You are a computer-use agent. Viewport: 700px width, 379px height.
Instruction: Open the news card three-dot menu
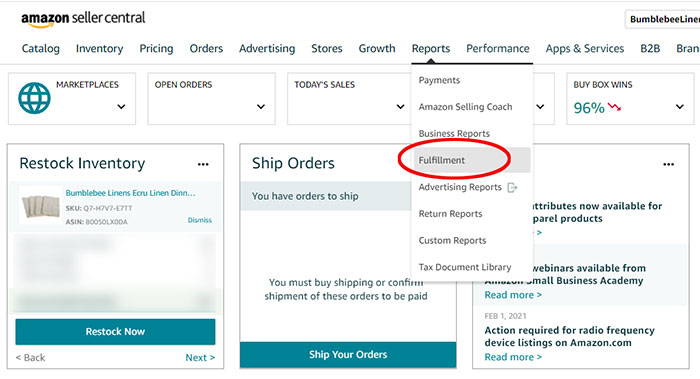(x=668, y=164)
